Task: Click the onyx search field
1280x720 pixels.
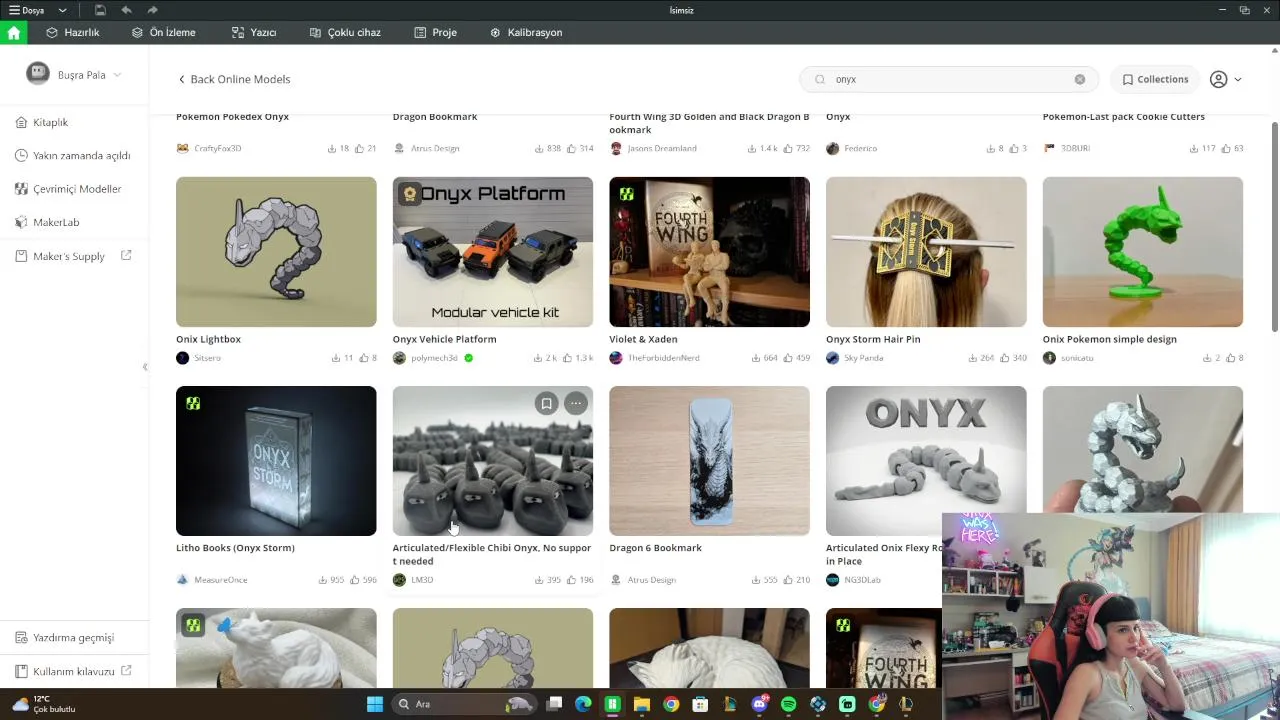Action: 948,79
